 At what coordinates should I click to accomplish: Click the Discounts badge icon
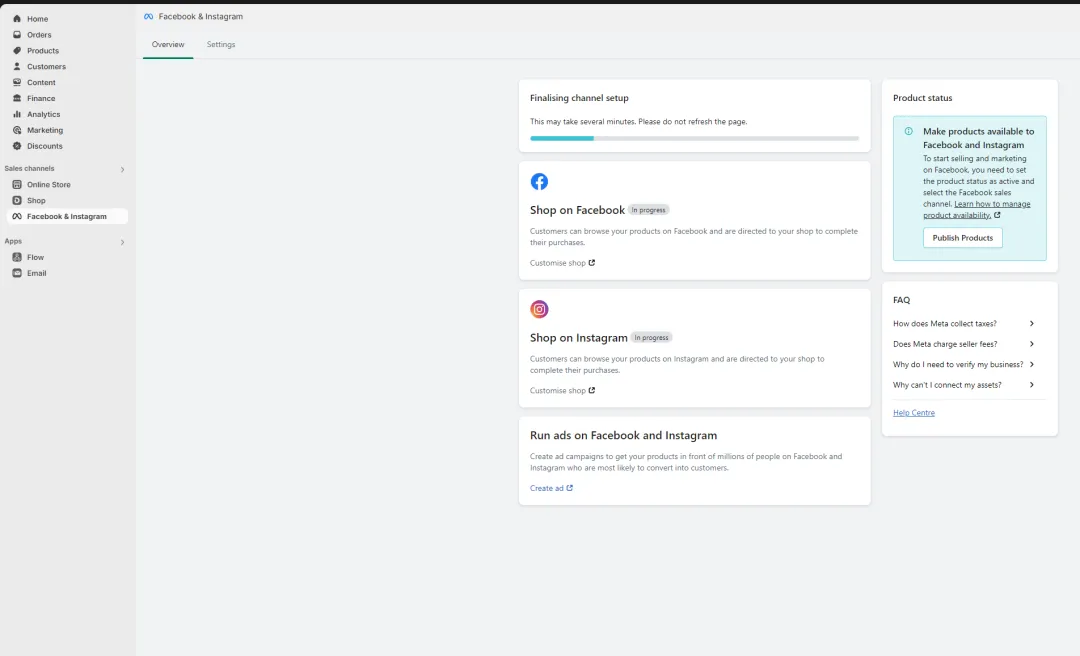click(x=17, y=145)
